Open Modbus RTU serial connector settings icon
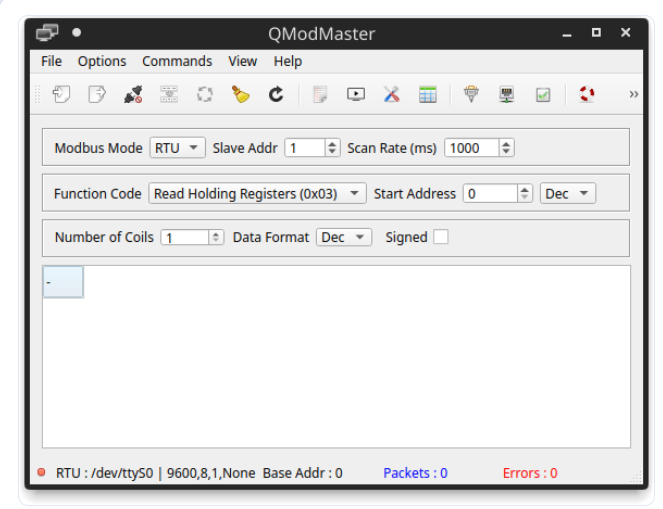 tap(471, 94)
